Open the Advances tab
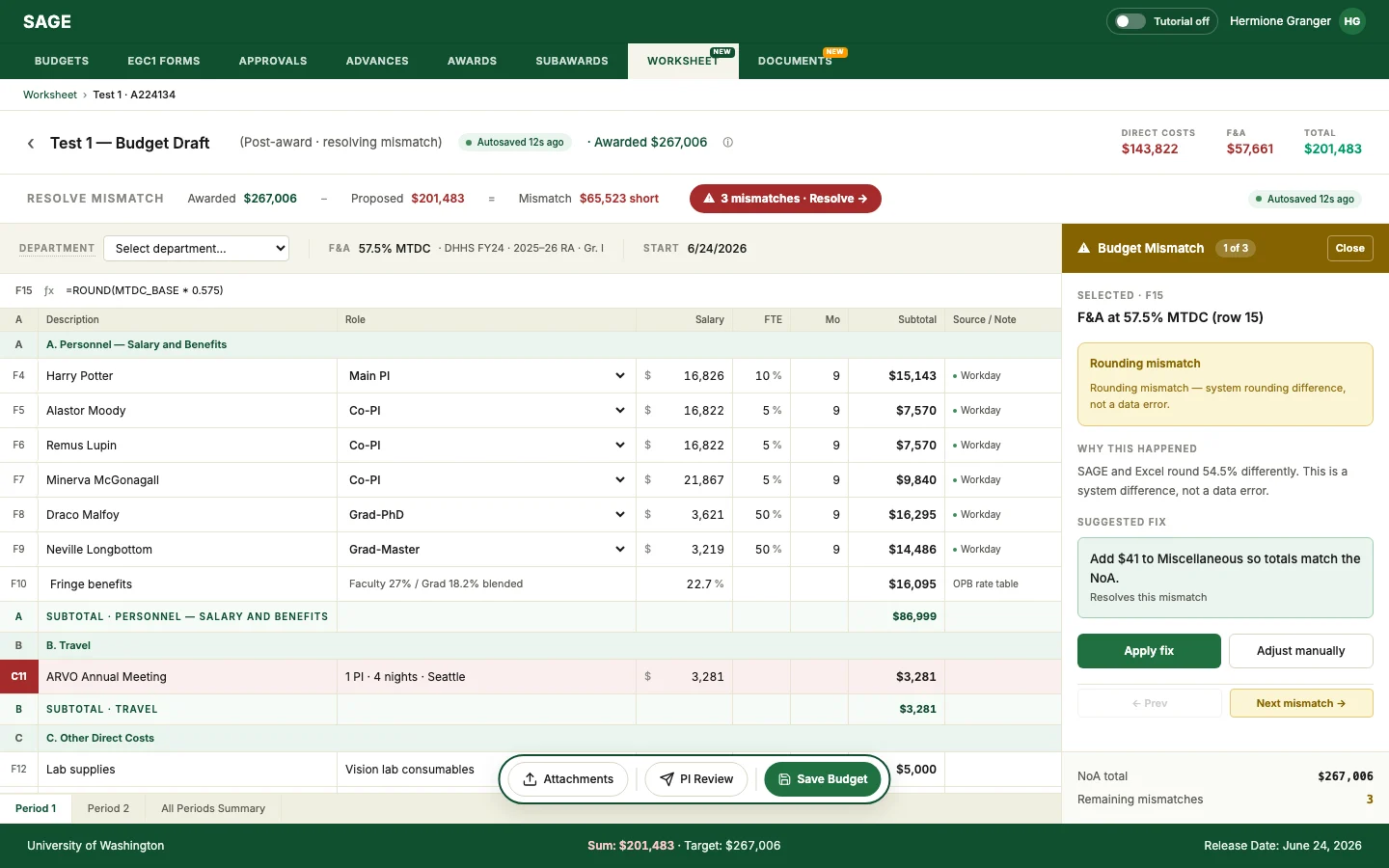 point(377,61)
